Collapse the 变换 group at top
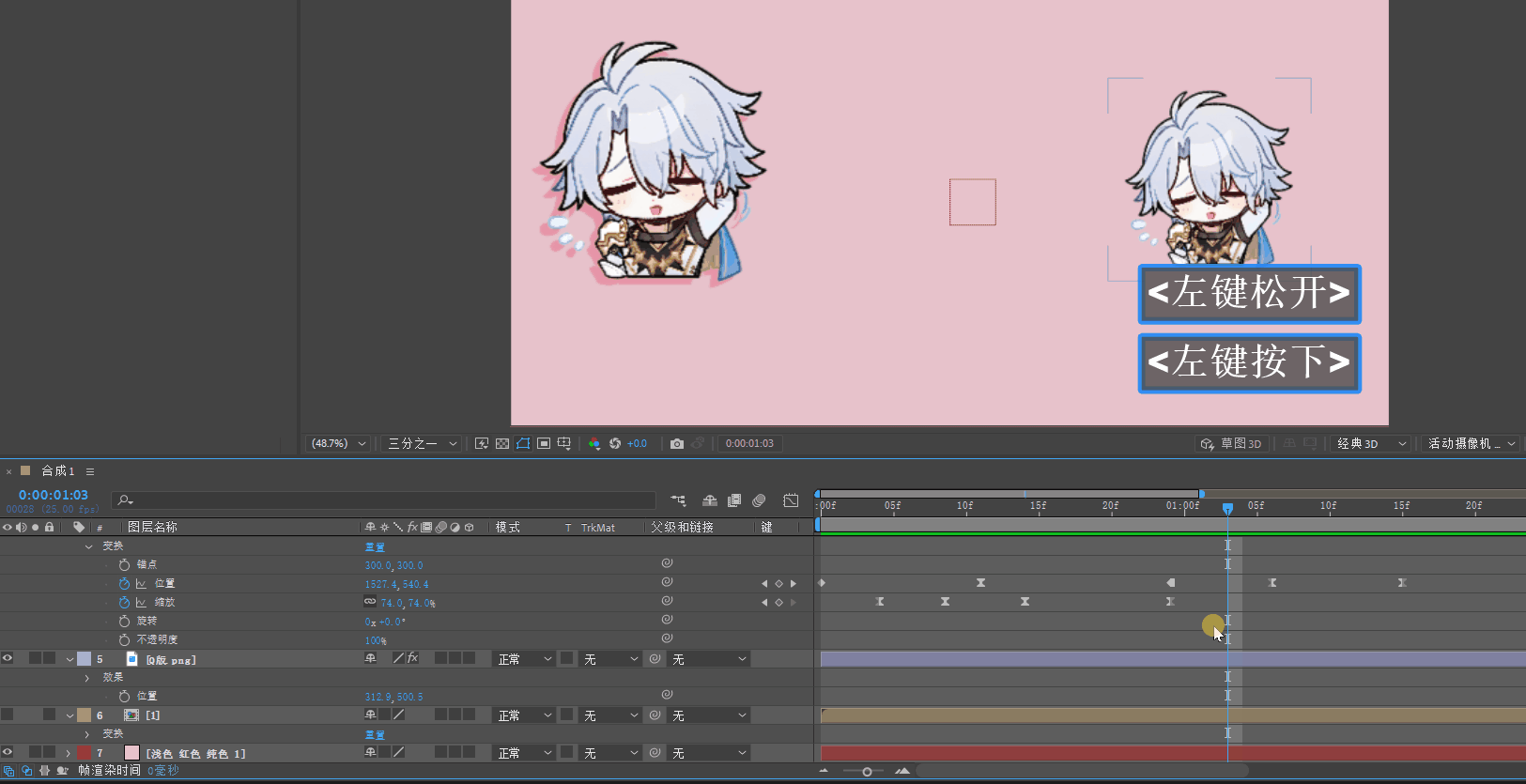This screenshot has height=784, width=1526. coord(89,546)
